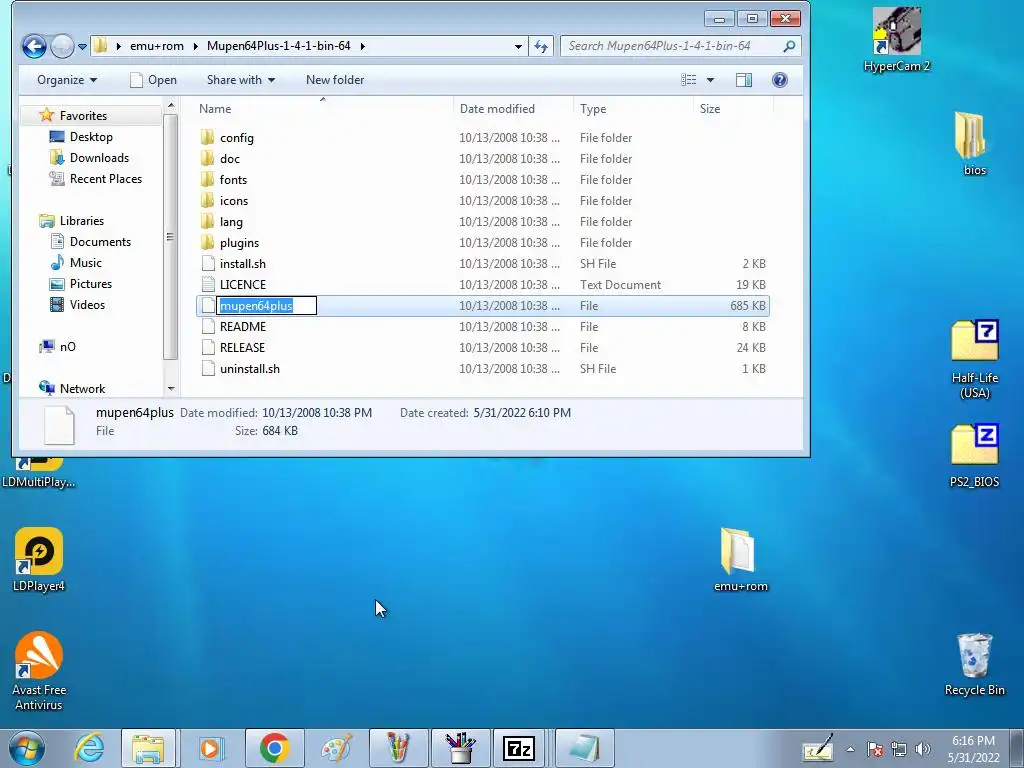Open the More view options arrow
The image size is (1024, 768).
point(711,80)
